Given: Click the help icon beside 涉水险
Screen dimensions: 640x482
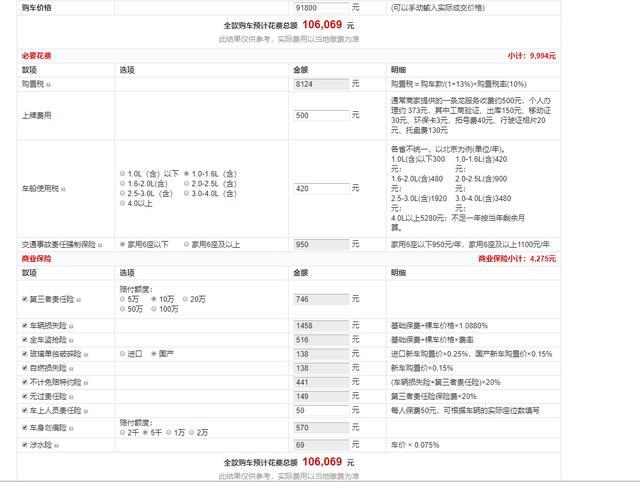Looking at the screenshot, I should [x=56, y=445].
